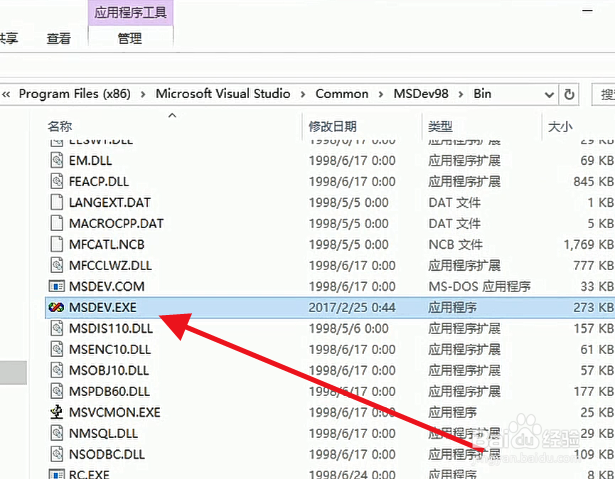The width and height of the screenshot is (615, 479).
Task: Expand the arrow after MSDev98 in path
Action: pos(461,95)
